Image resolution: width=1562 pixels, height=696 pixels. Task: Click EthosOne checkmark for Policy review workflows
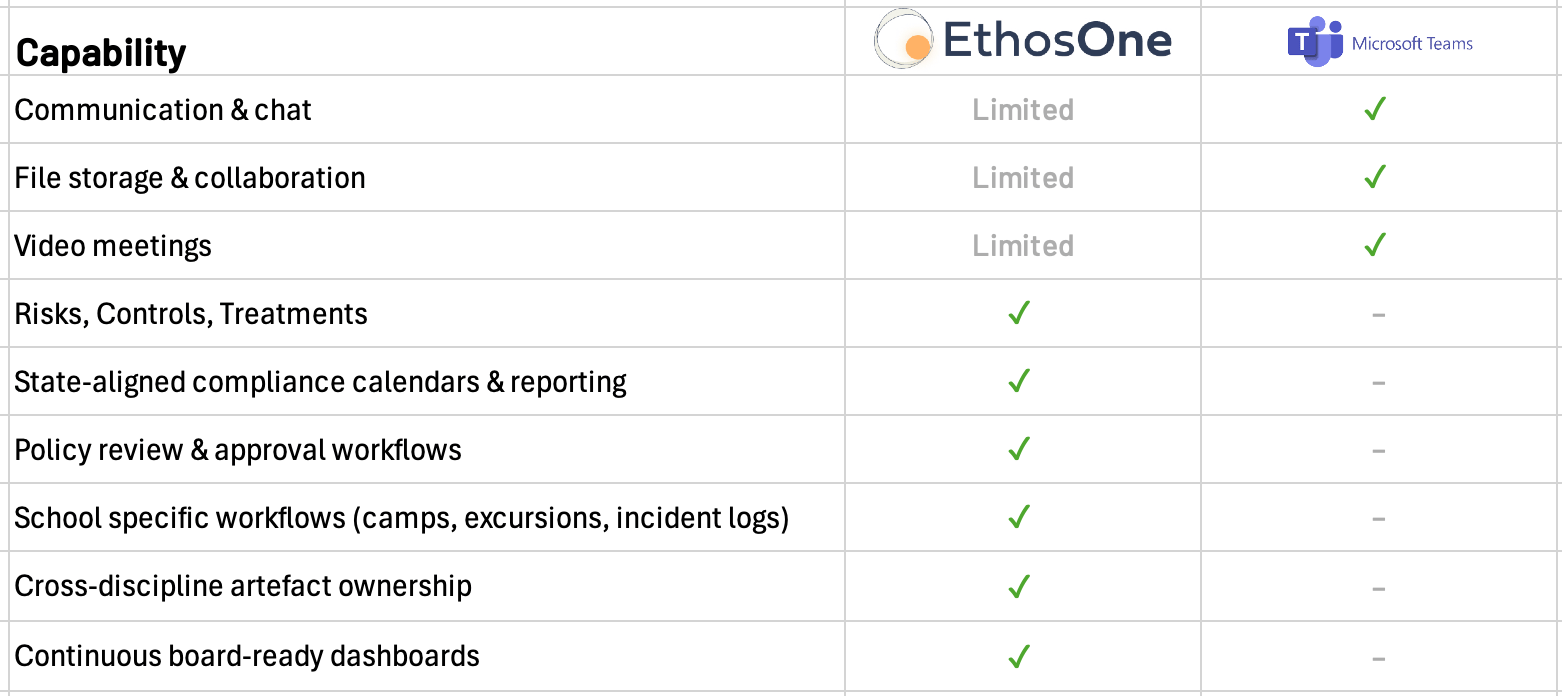(1019, 450)
